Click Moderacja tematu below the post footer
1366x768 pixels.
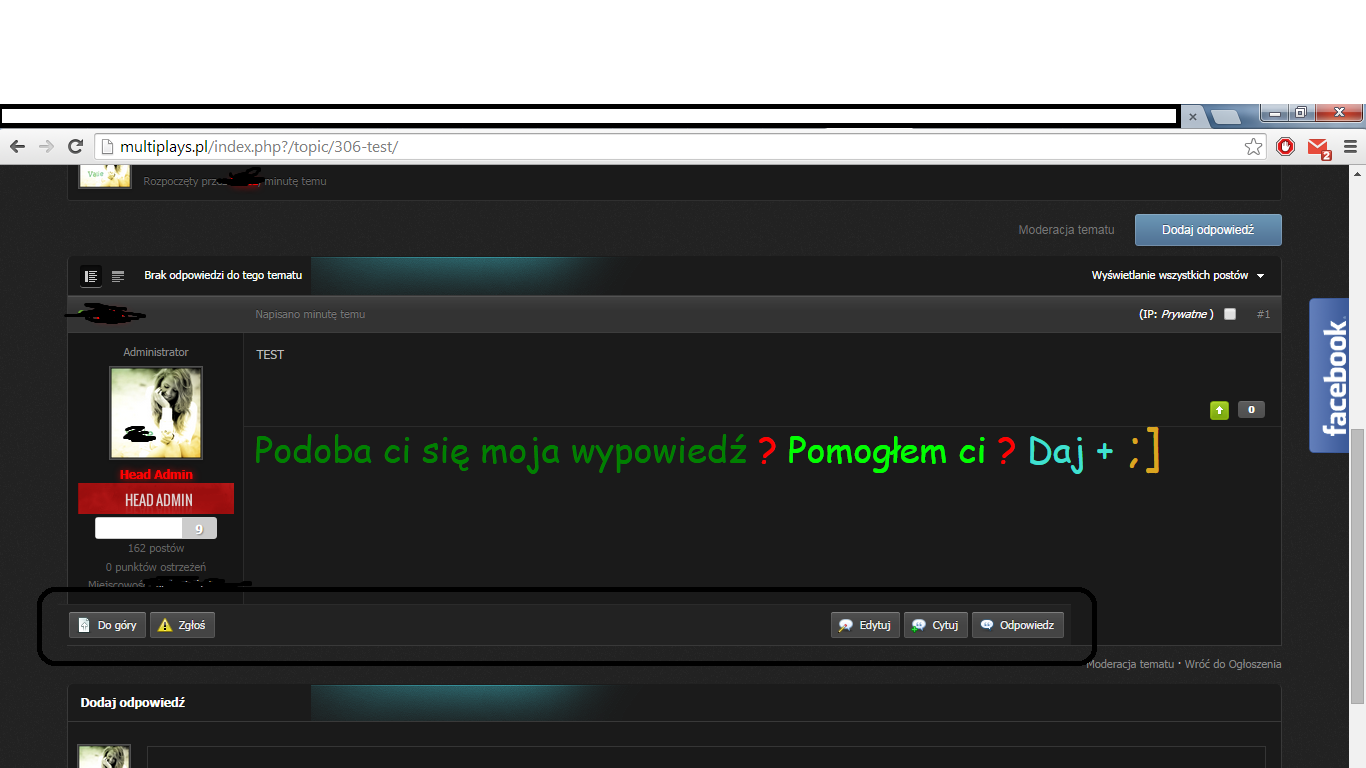(x=1128, y=663)
